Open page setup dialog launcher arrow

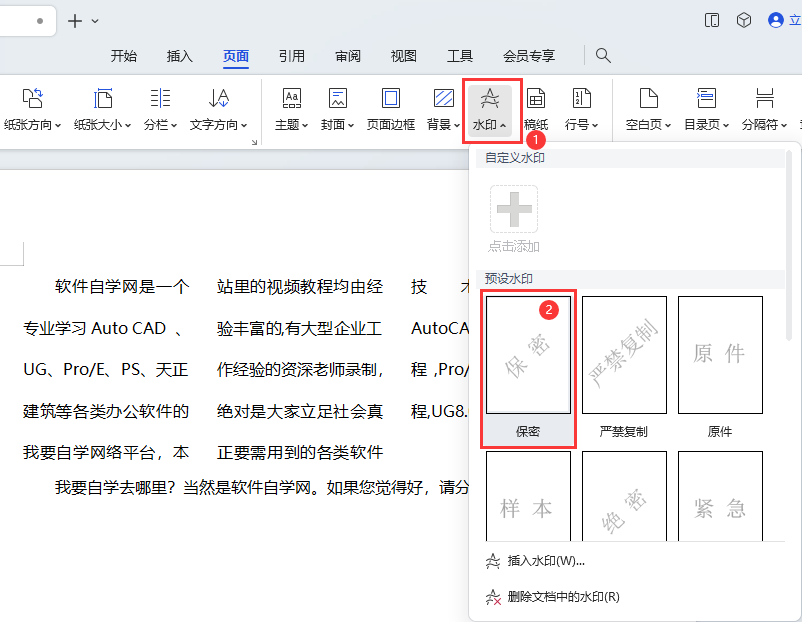pos(254,142)
